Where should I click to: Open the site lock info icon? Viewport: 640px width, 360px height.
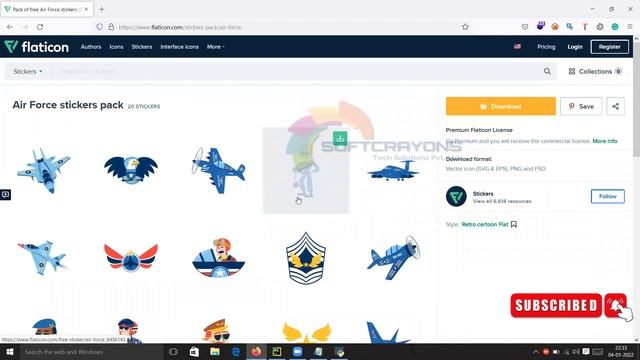pos(111,27)
